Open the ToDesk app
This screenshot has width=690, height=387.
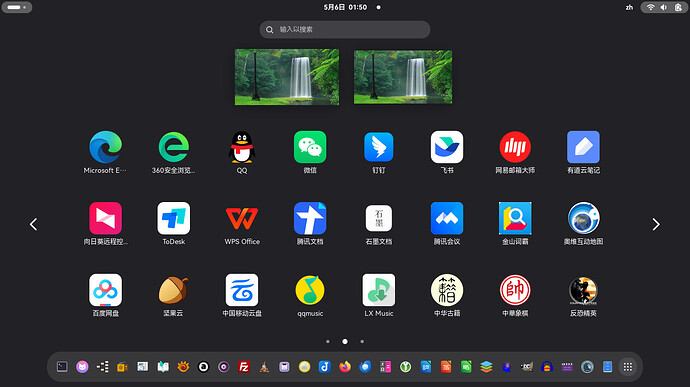tap(173, 218)
